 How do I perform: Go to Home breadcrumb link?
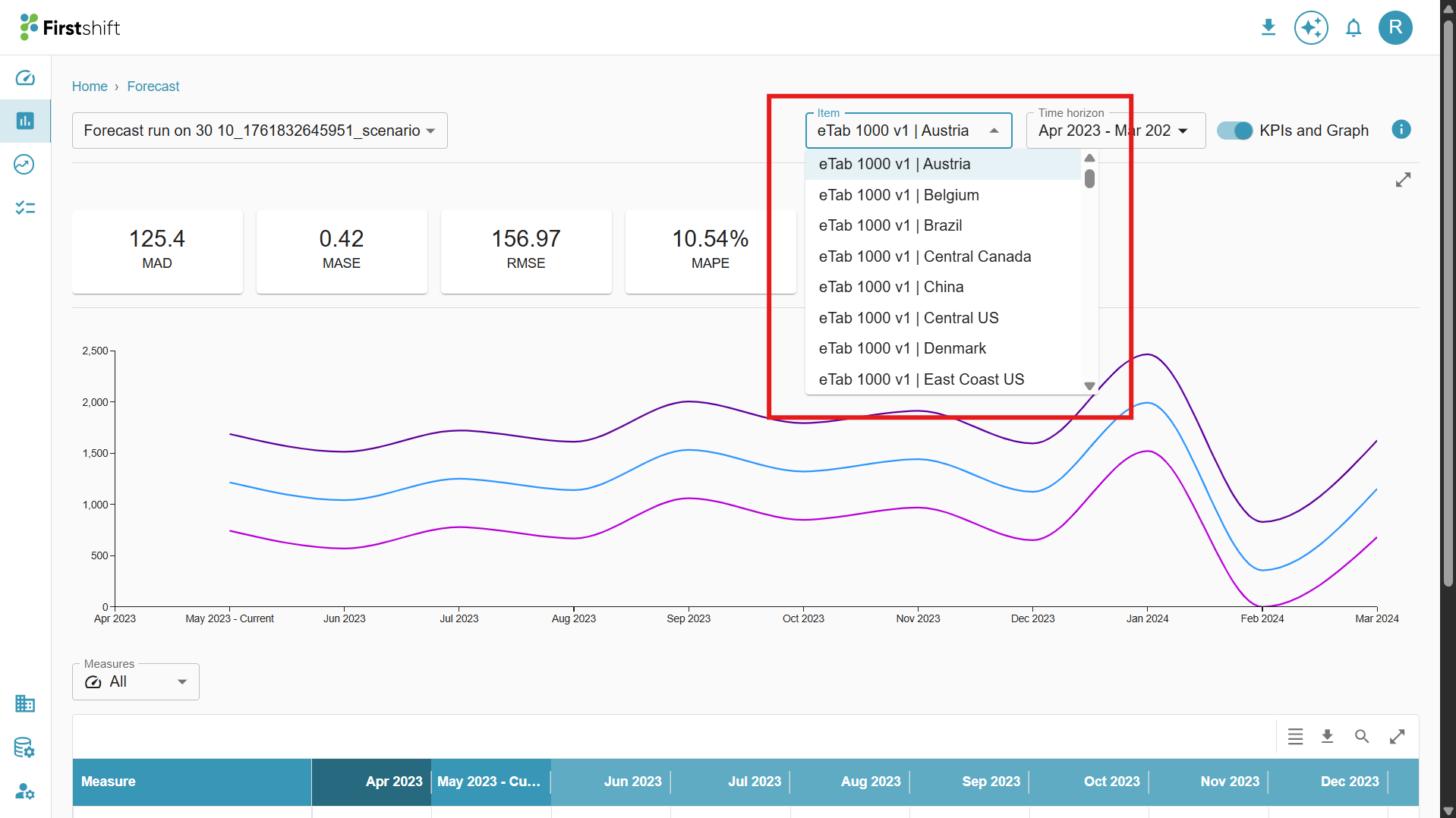tap(90, 87)
